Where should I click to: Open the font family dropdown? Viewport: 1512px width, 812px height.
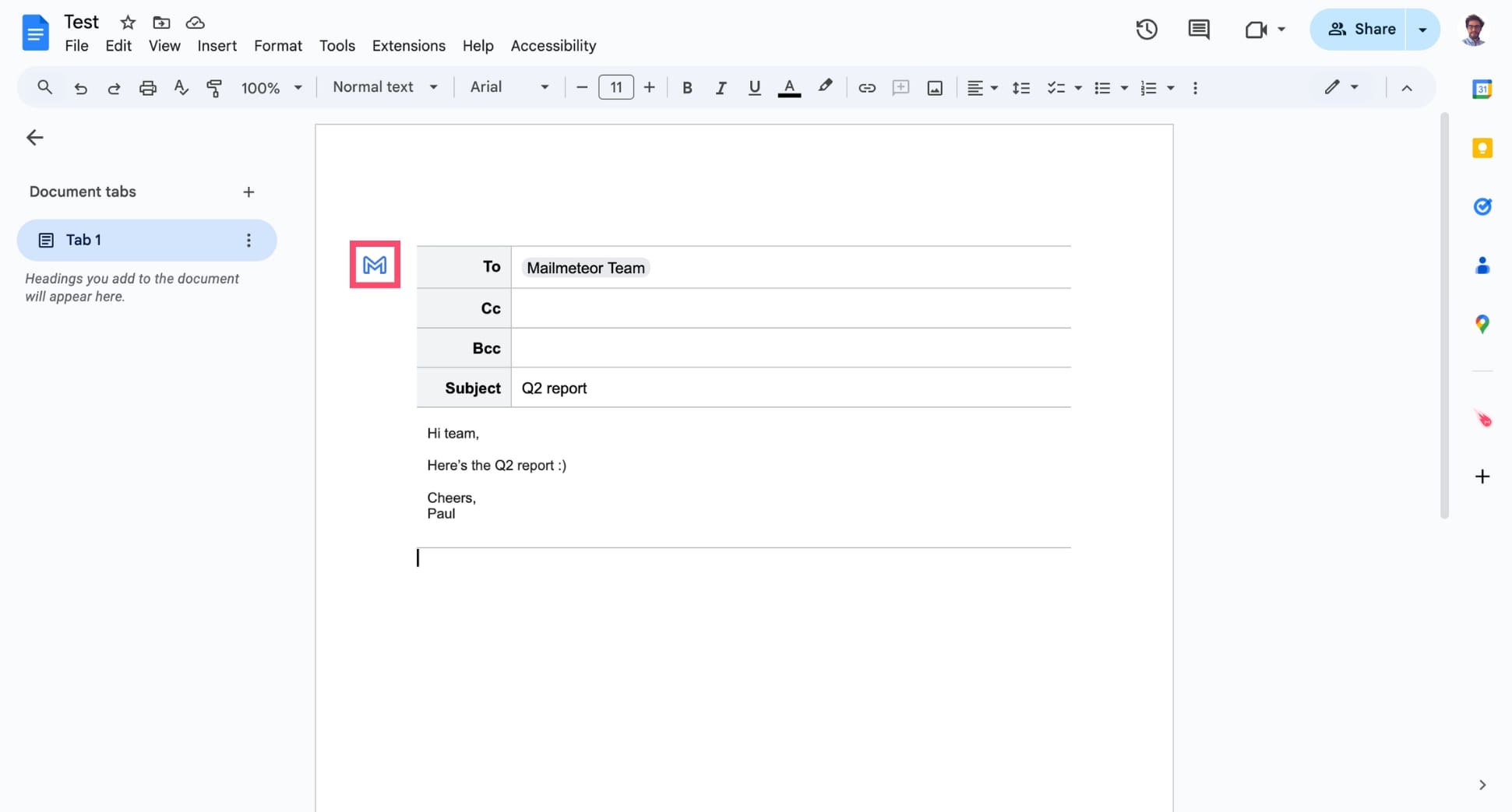coord(508,87)
